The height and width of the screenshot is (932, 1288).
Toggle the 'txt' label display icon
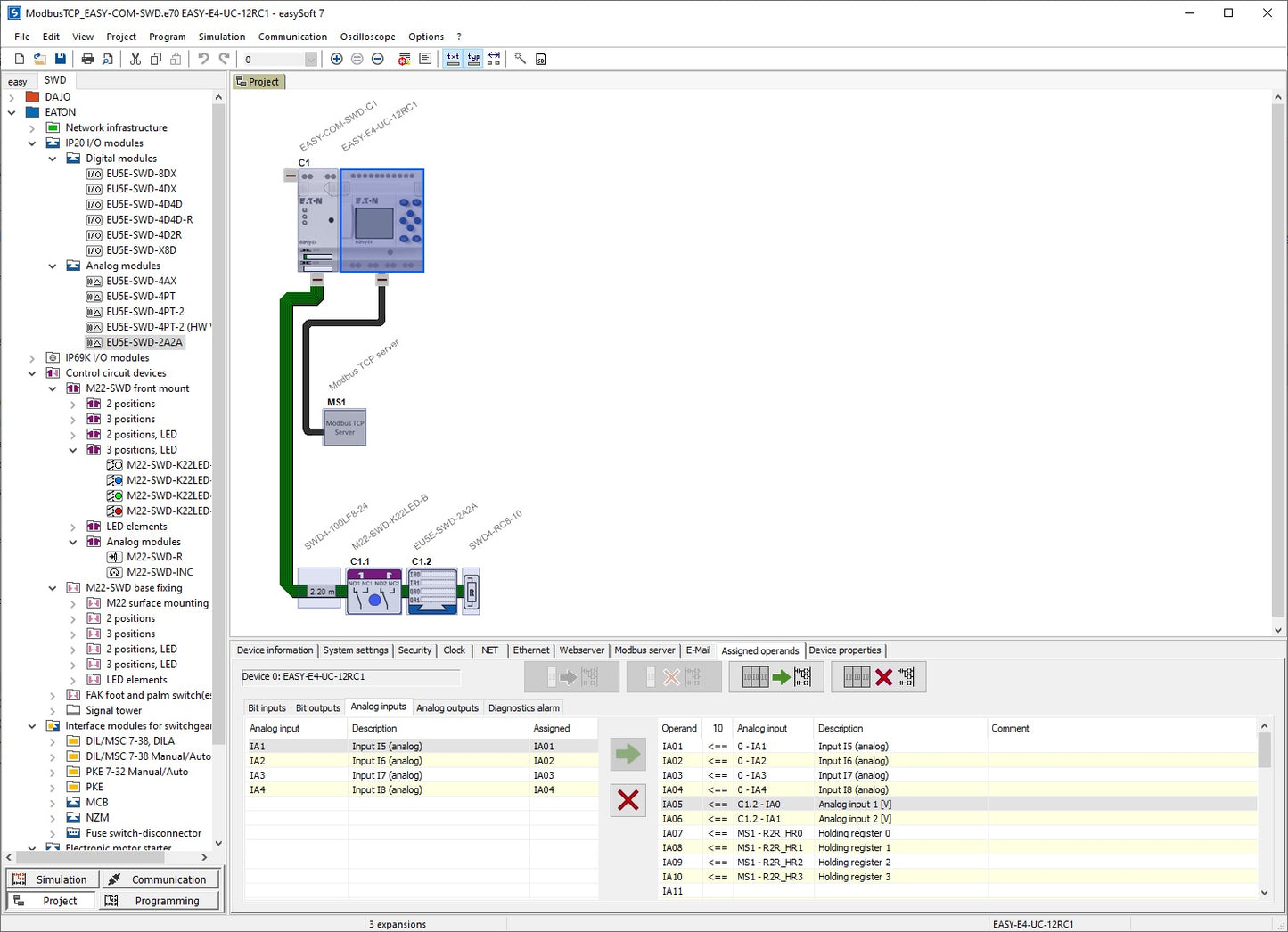pyautogui.click(x=453, y=59)
